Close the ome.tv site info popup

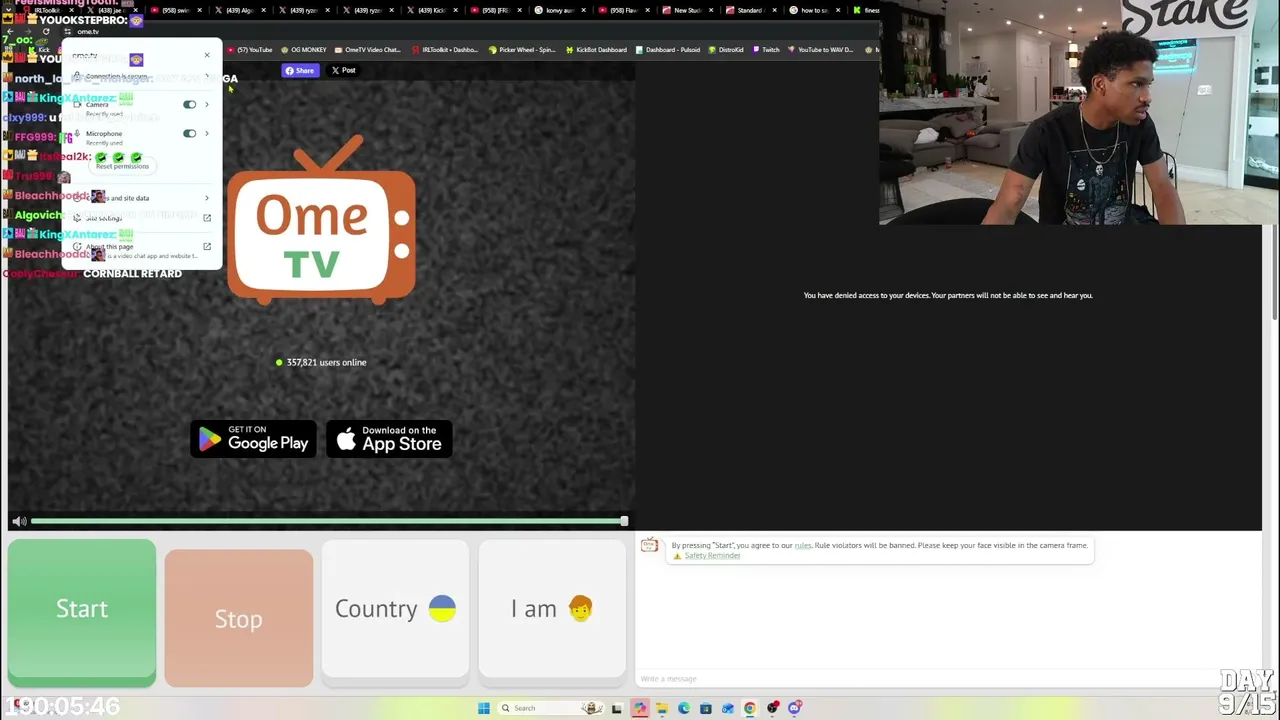click(x=207, y=55)
